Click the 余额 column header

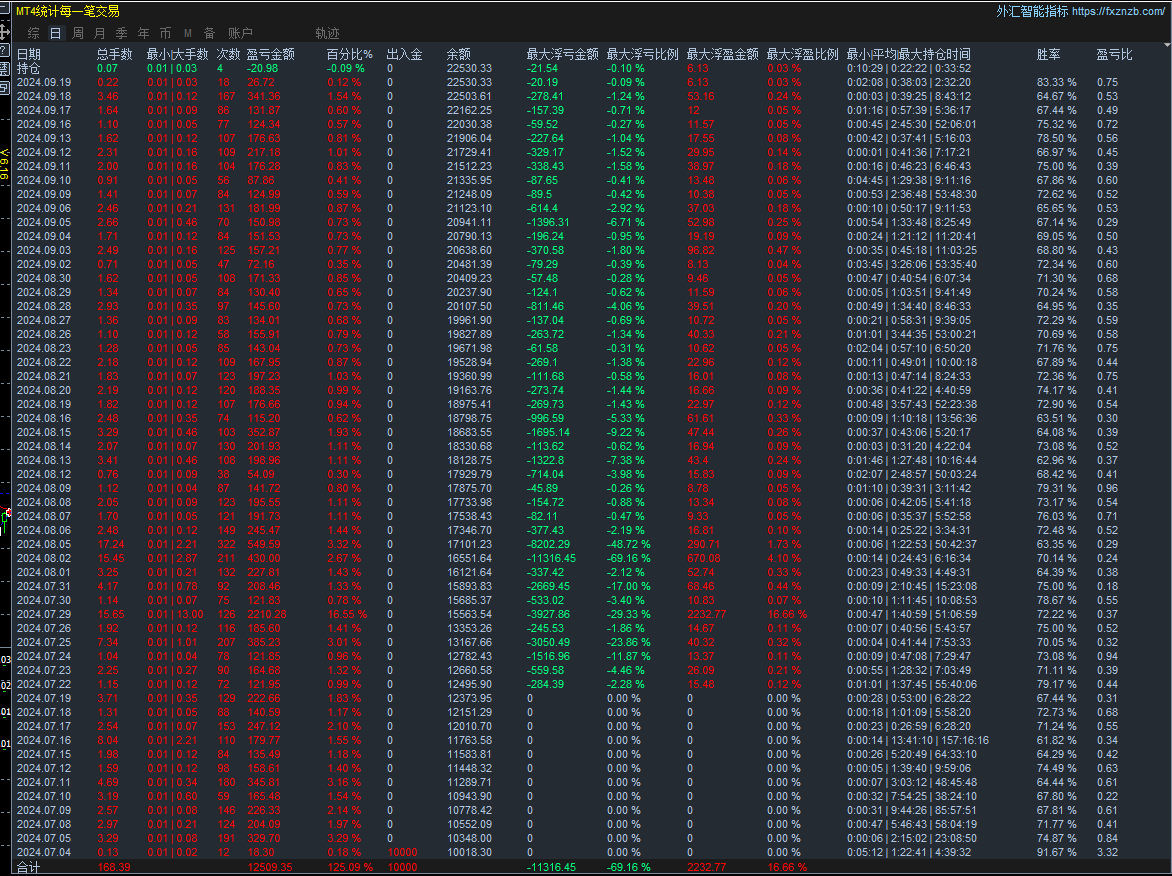pyautogui.click(x=459, y=54)
